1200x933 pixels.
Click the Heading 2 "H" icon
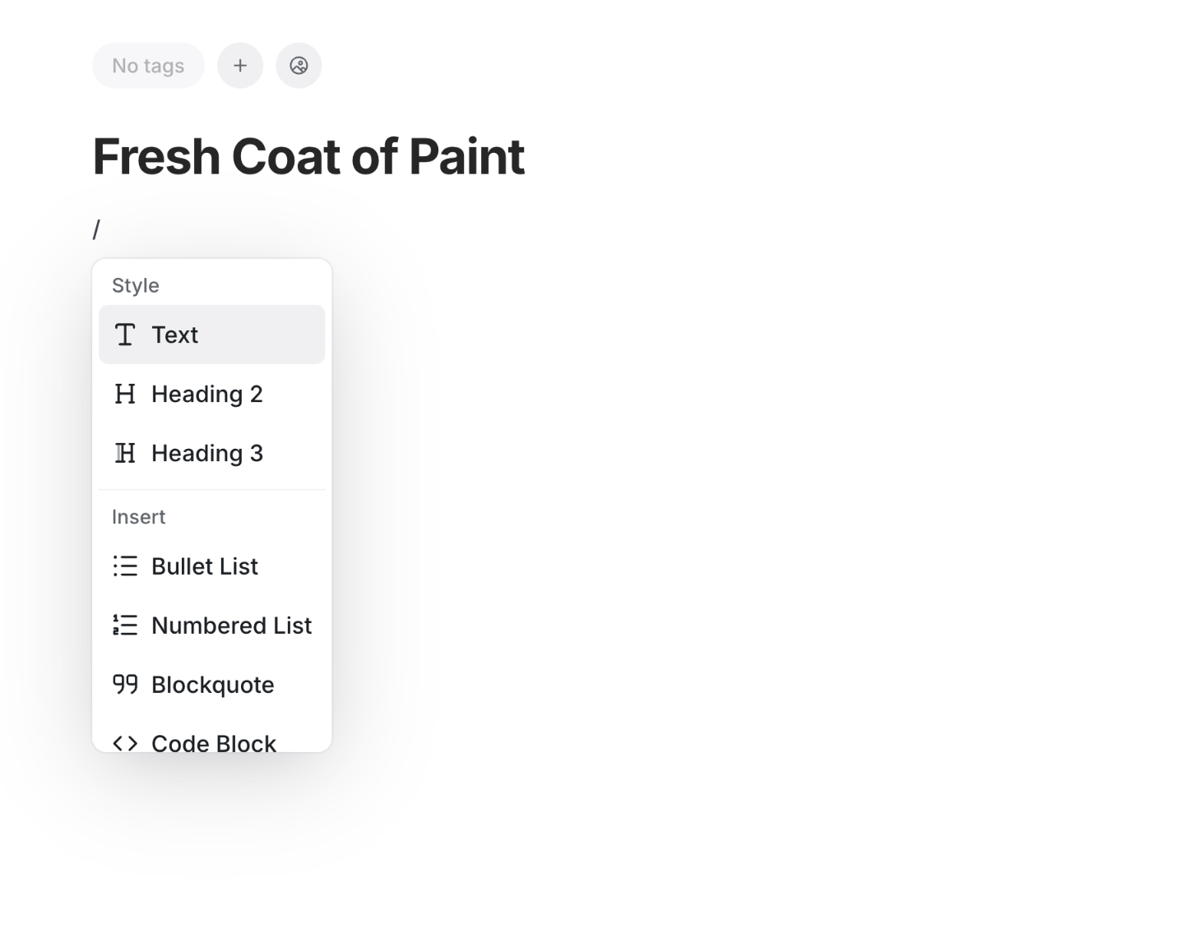[x=125, y=394]
